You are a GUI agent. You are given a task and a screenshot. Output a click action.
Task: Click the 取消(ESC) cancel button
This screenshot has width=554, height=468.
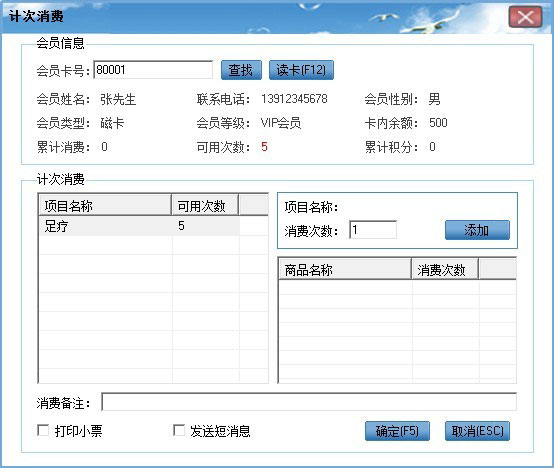tap(477, 431)
